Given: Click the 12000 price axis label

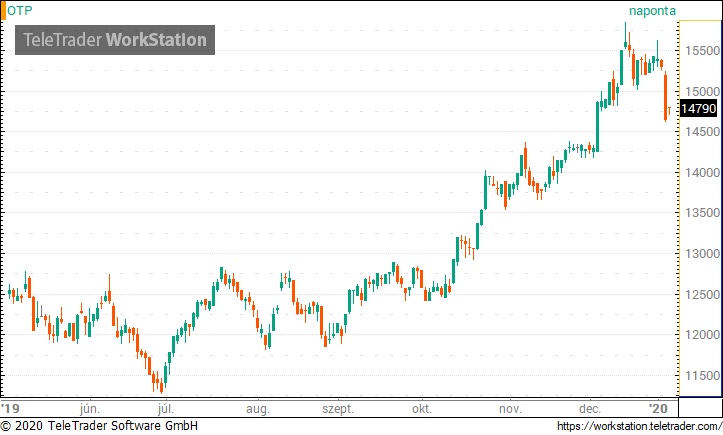Looking at the screenshot, I should point(702,335).
